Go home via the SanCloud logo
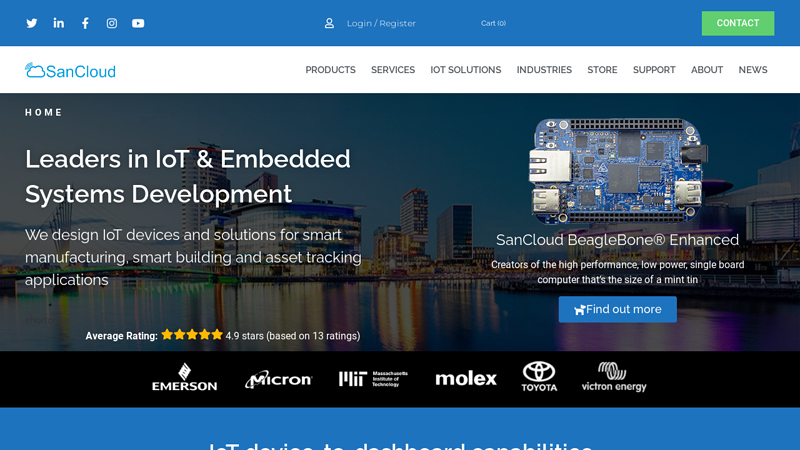This screenshot has height=450, width=800. 70,70
